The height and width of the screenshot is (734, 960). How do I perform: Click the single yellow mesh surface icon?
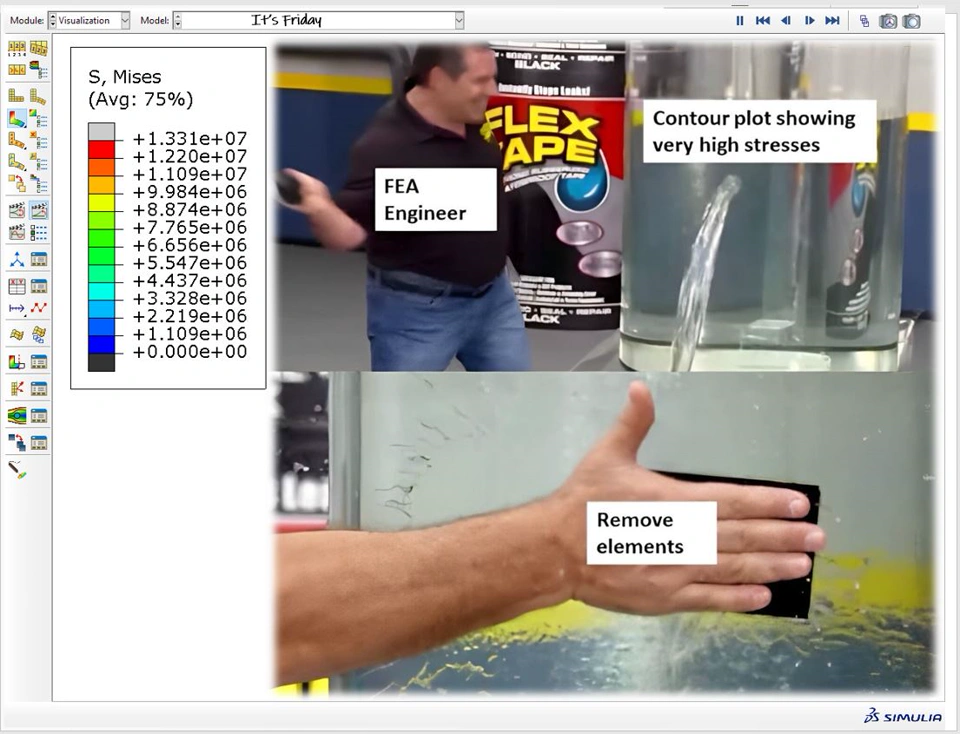(17, 334)
